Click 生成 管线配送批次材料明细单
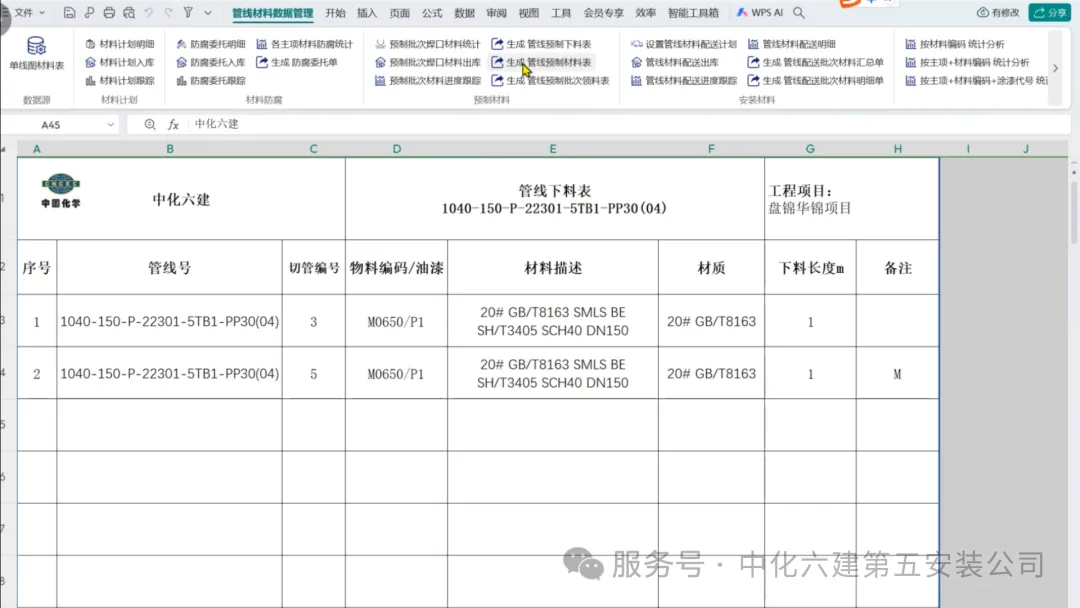This screenshot has height=608, width=1080. pos(816,81)
